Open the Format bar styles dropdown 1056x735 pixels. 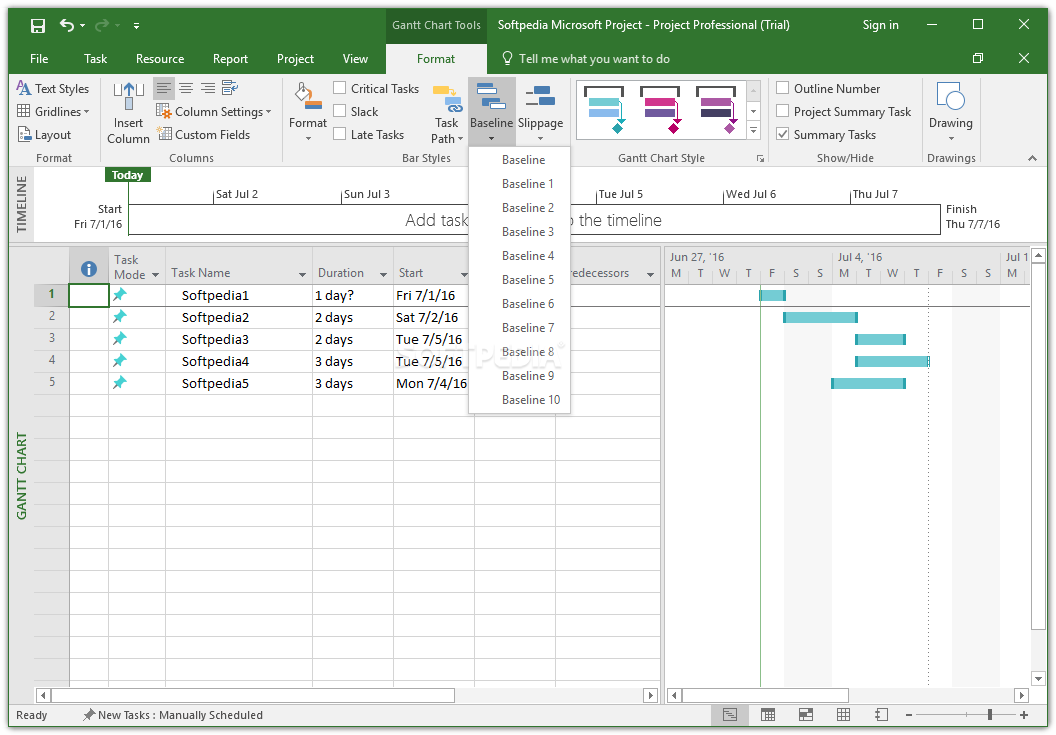[x=308, y=113]
